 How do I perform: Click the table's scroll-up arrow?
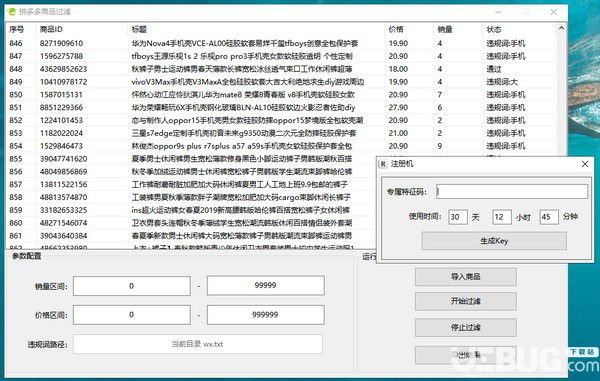561,28
